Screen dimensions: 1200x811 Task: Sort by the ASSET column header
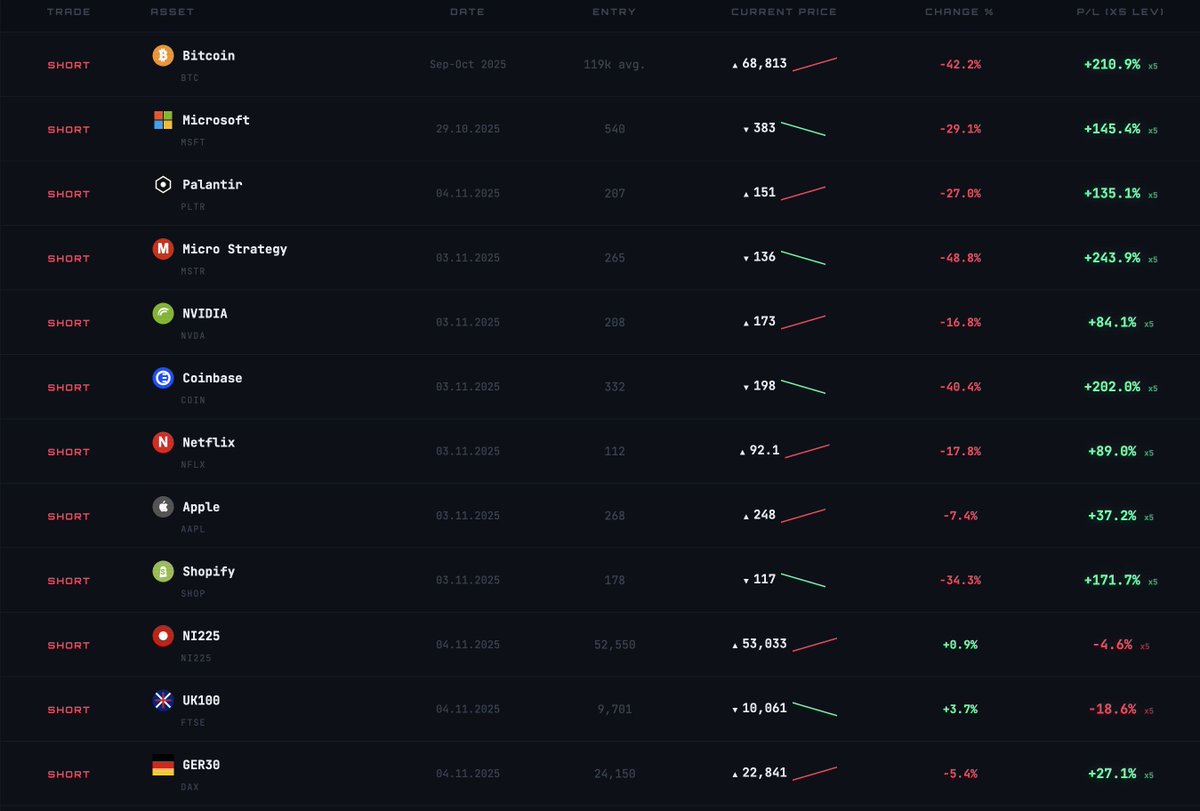click(172, 12)
